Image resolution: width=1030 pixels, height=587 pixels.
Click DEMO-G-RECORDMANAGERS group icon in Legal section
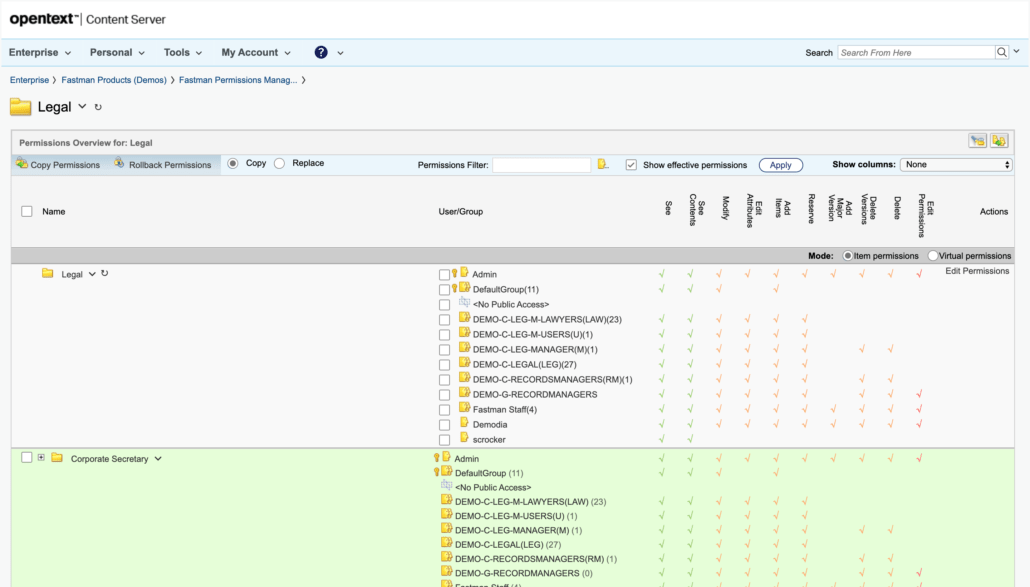464,393
